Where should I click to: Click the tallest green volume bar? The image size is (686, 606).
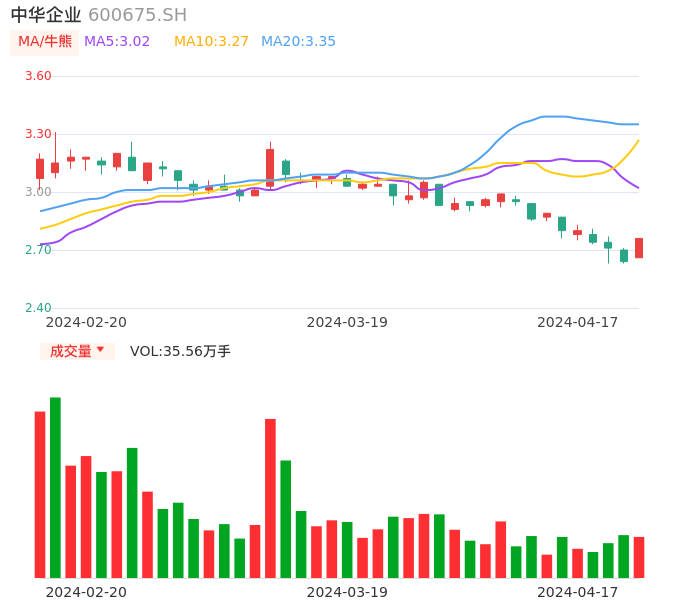pyautogui.click(x=55, y=487)
